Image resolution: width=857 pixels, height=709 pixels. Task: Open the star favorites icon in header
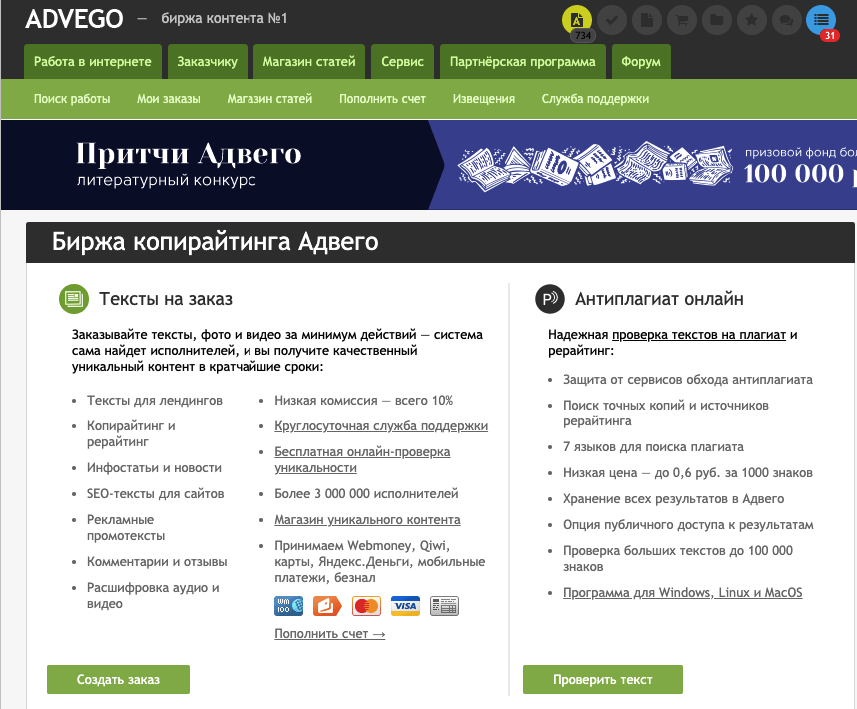click(x=752, y=20)
